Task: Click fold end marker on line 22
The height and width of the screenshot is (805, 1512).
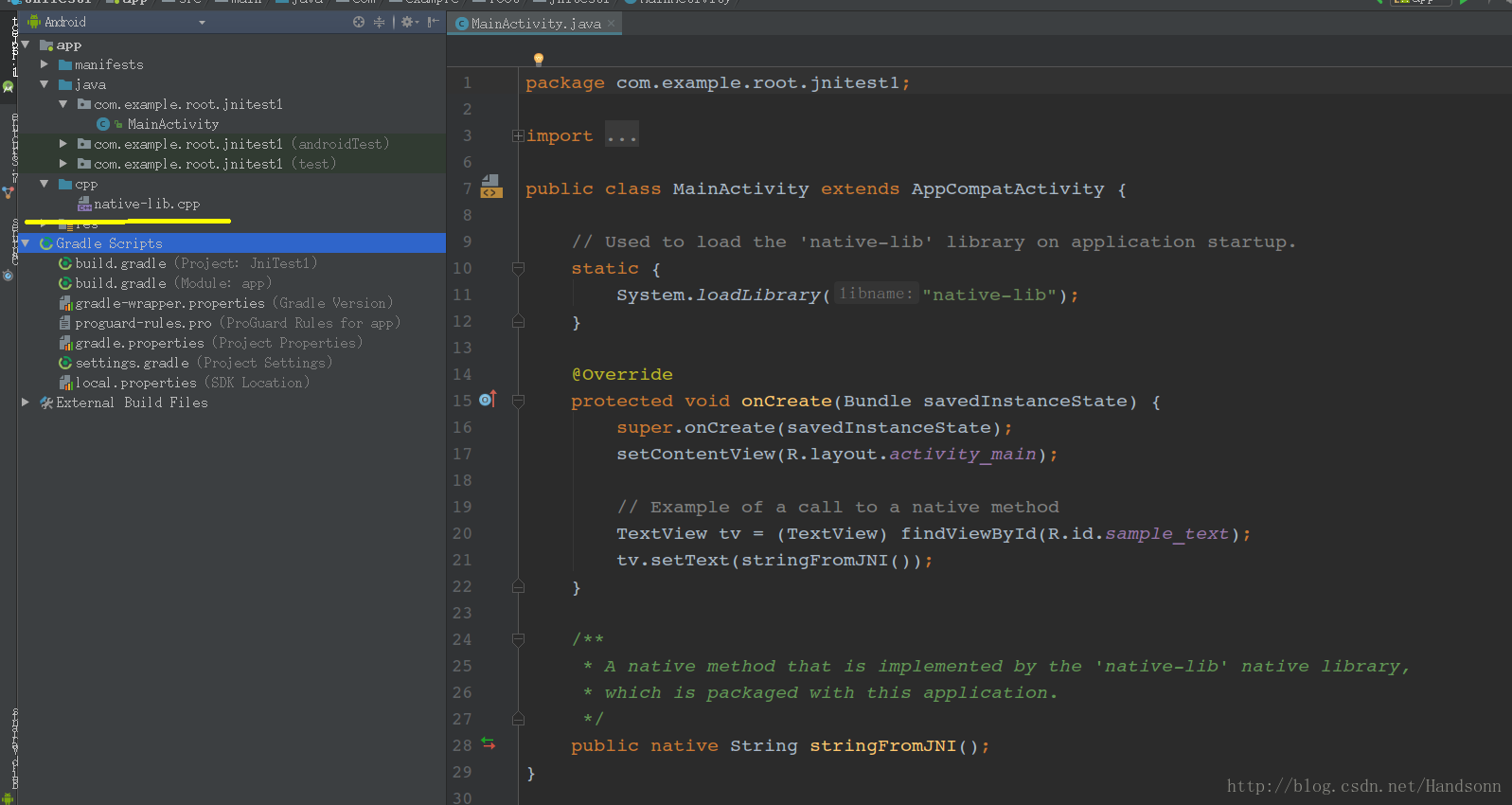Action: coord(518,587)
